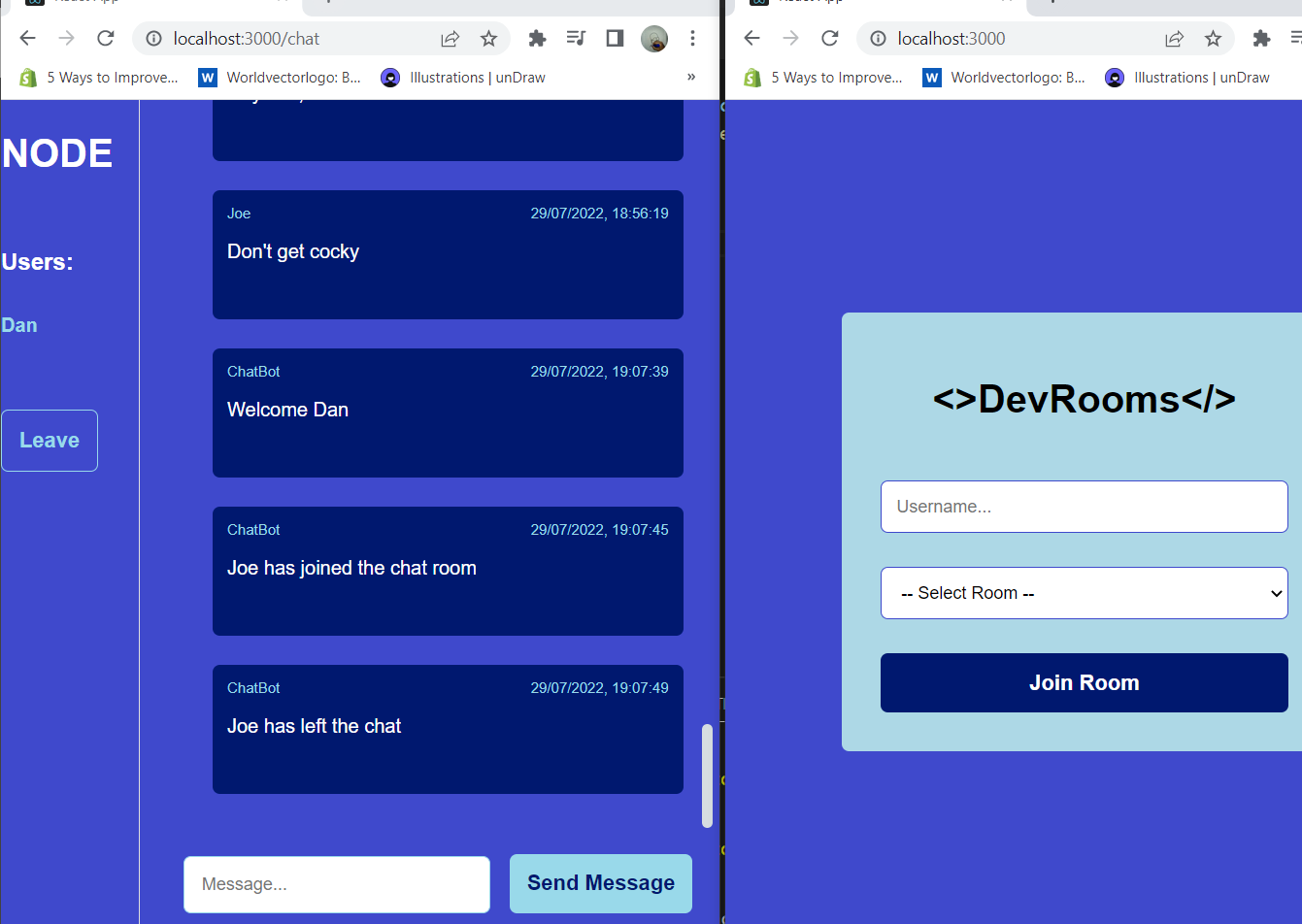Click the browser back arrow in the chat window
This screenshot has height=924, width=1302.
pos(27,38)
